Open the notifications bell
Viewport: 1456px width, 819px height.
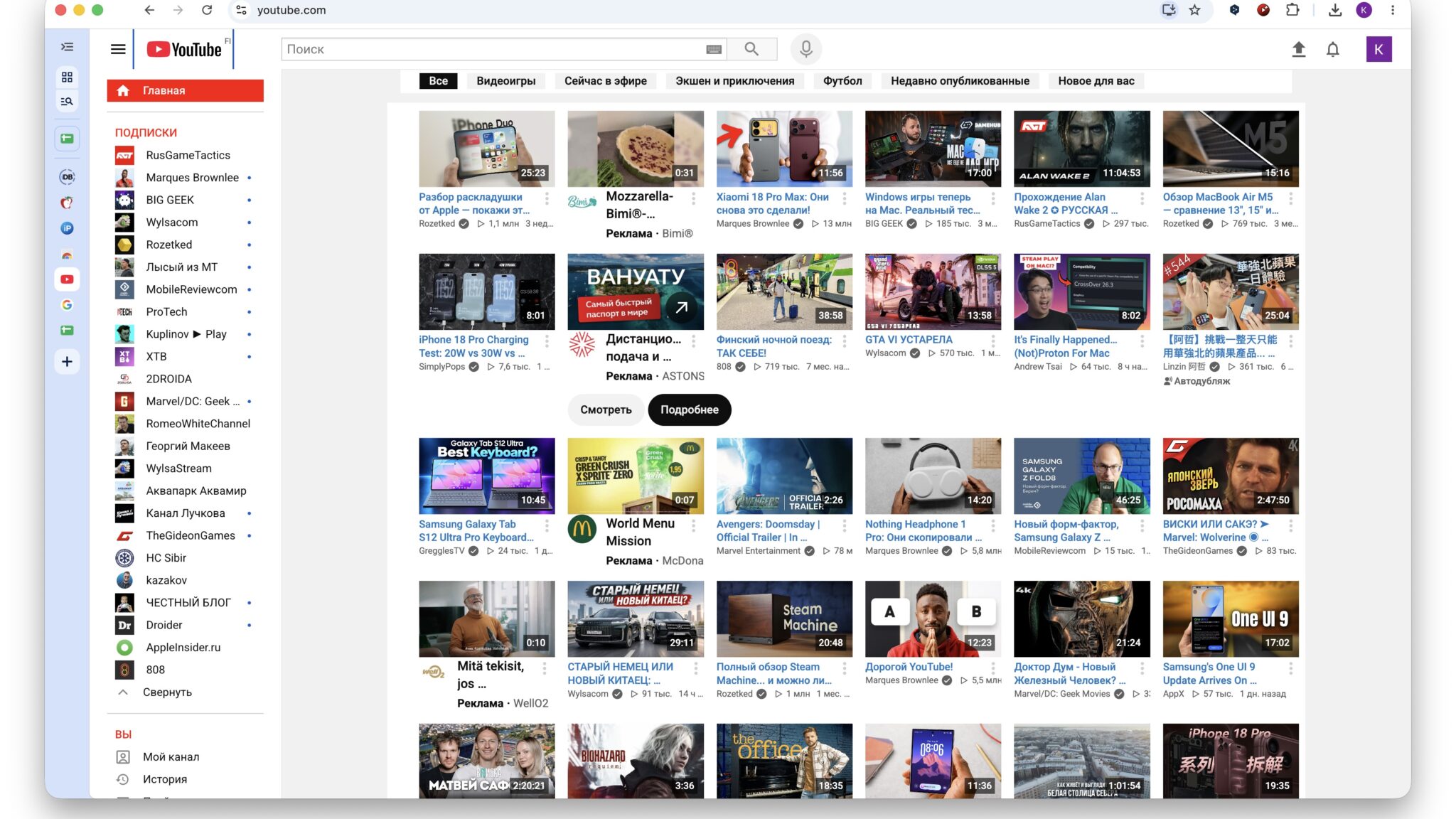pyautogui.click(x=1333, y=49)
